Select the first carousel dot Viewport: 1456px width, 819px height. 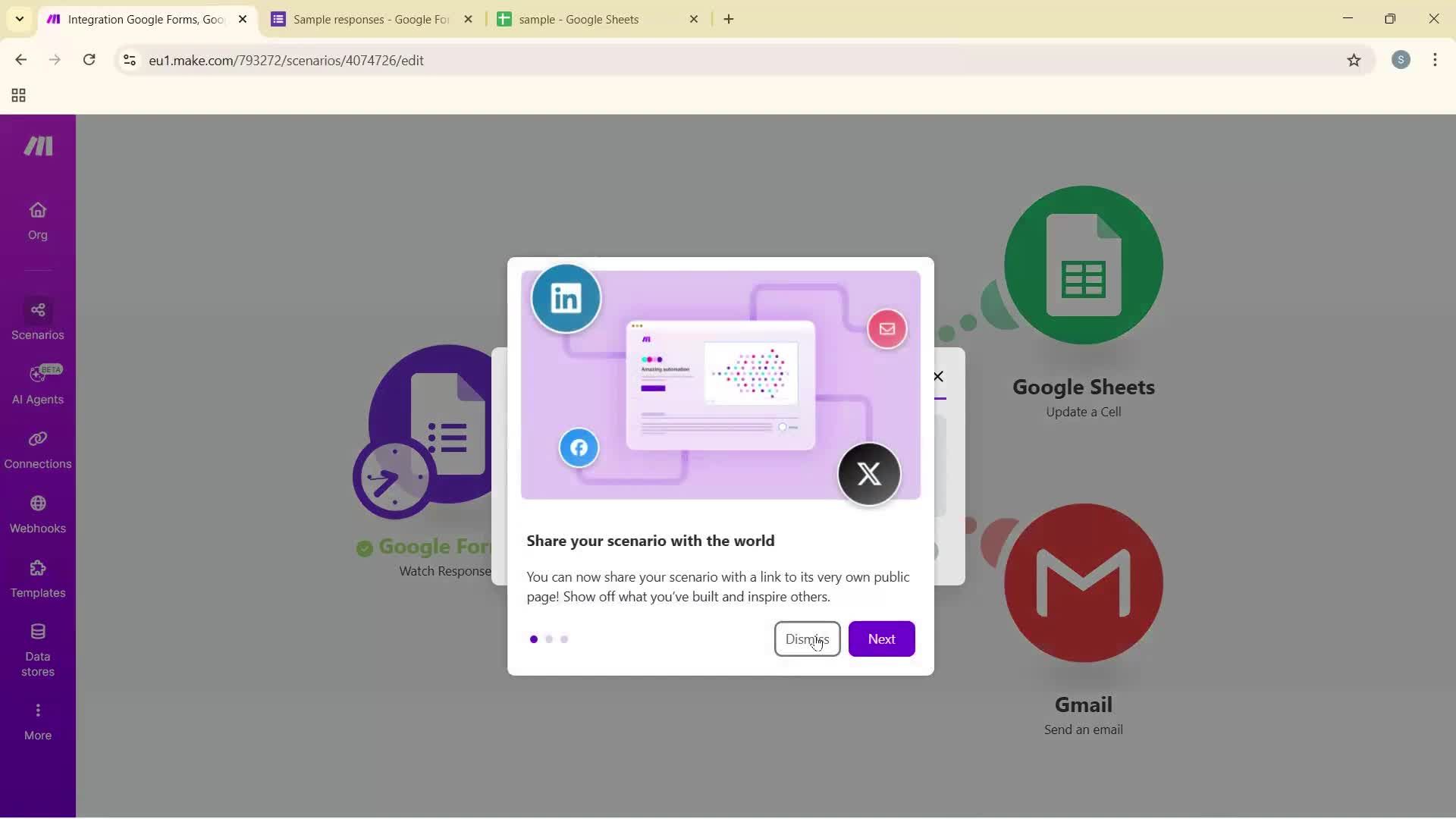533,639
